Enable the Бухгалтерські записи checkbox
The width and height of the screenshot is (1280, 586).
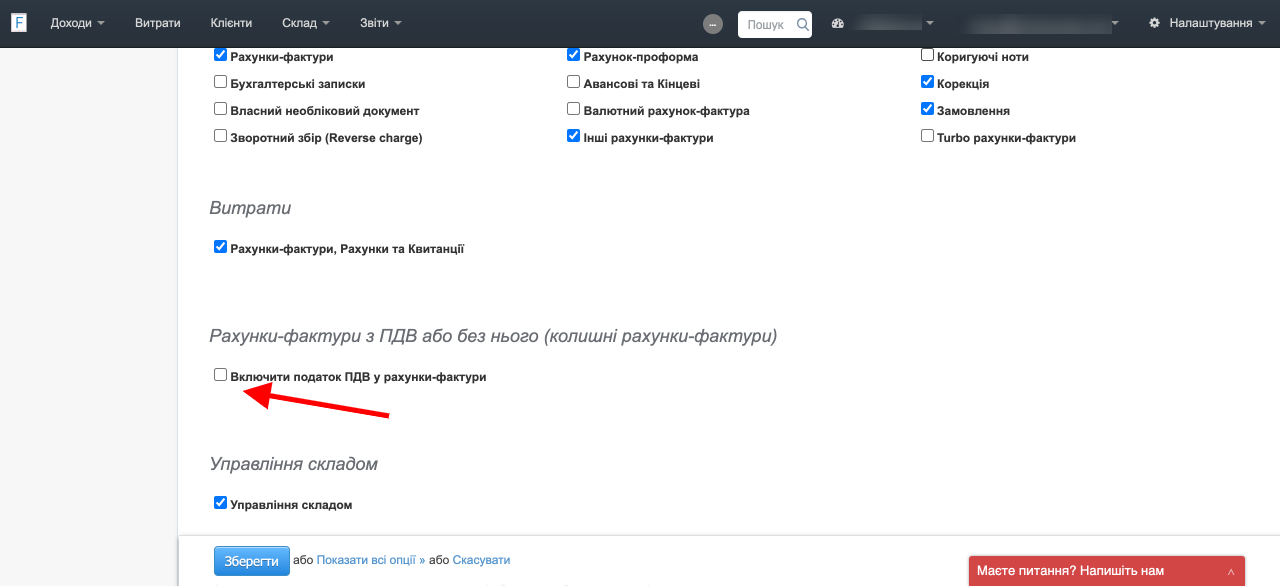click(x=221, y=82)
